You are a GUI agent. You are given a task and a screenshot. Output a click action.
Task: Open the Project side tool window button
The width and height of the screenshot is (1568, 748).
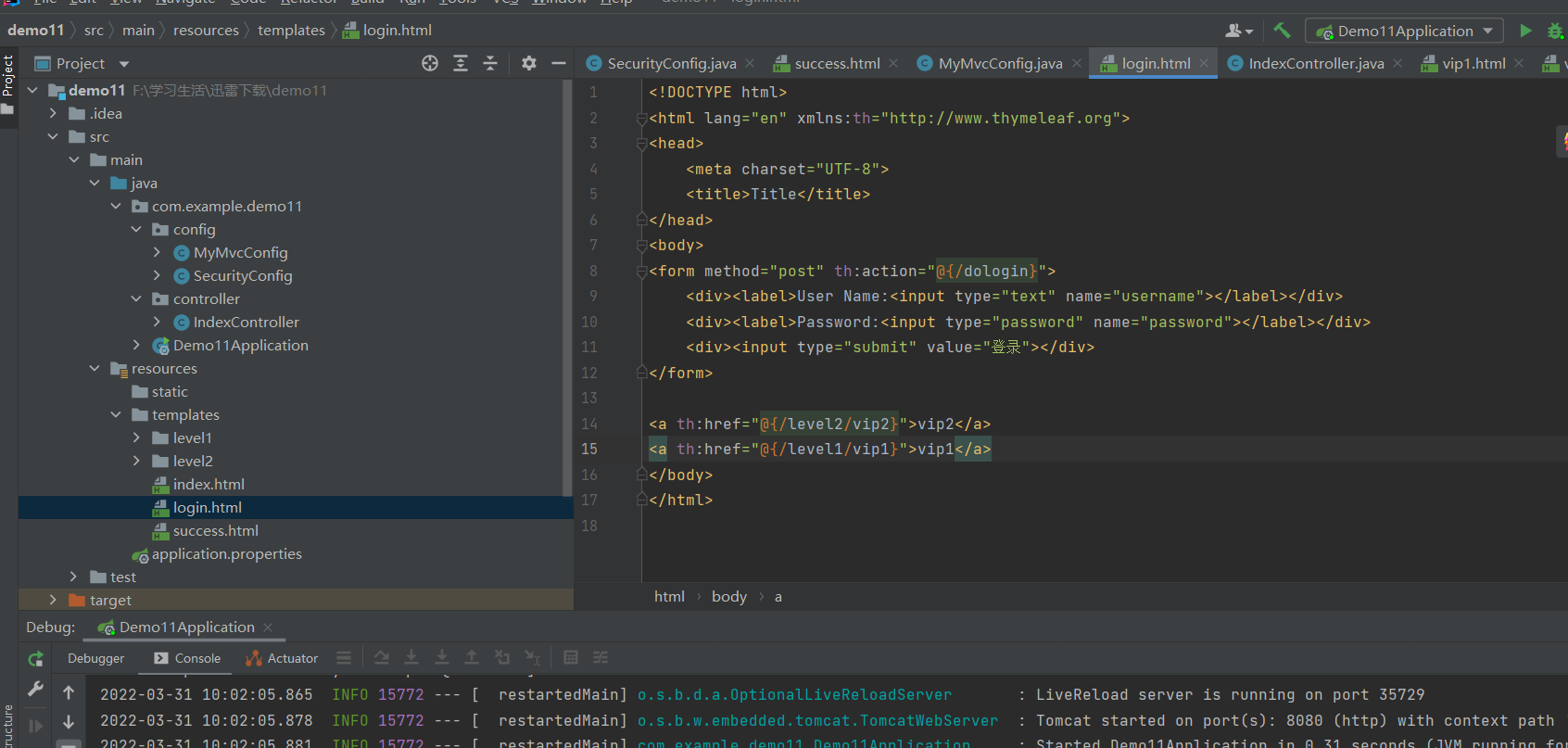8,84
